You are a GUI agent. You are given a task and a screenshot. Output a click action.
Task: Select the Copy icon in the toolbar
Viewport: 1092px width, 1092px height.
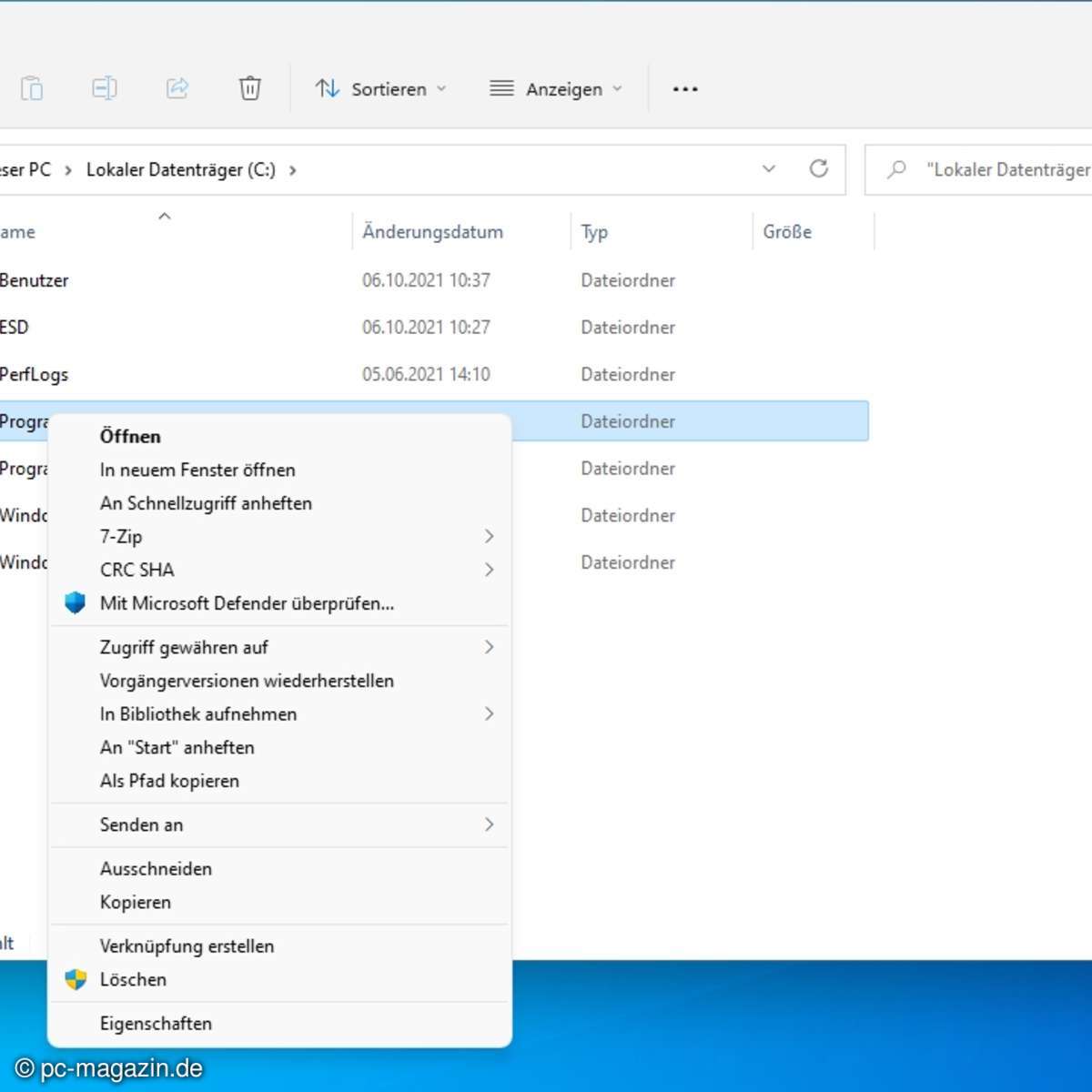coord(105,88)
